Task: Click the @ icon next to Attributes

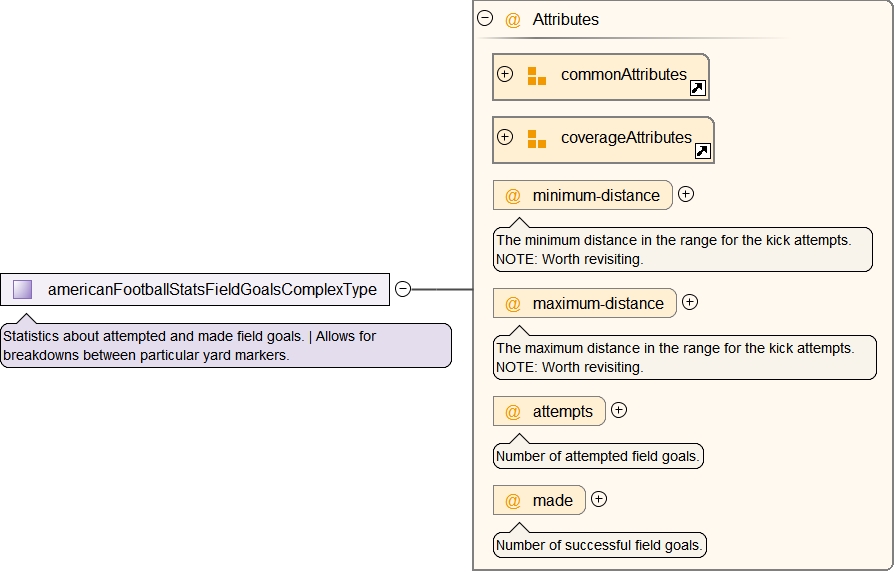Action: pyautogui.click(x=513, y=19)
